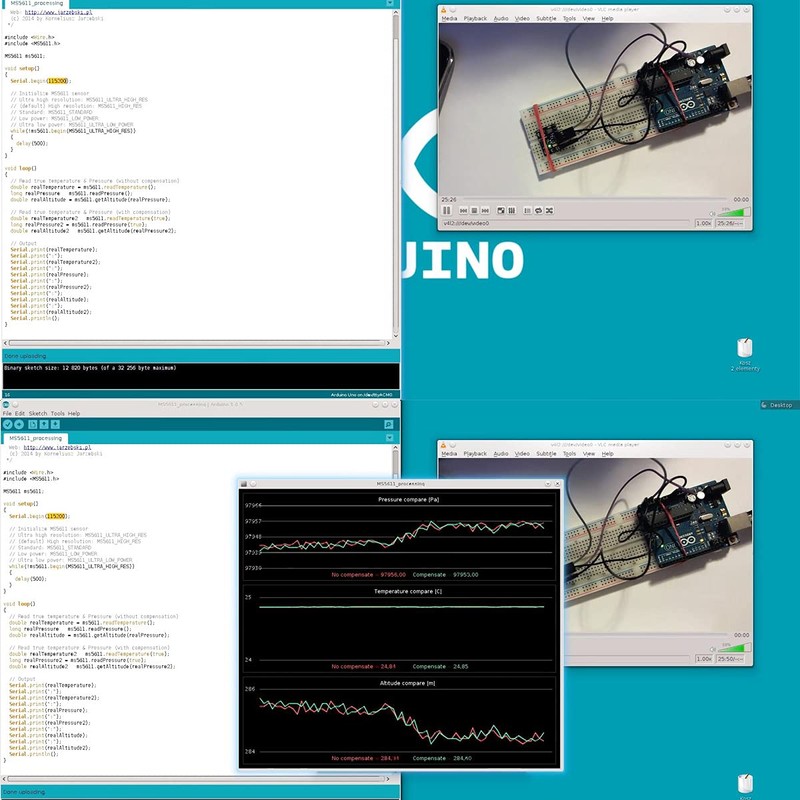Click the Desktop panel button
Image resolution: width=800 pixels, height=800 pixels.
pyautogui.click(x=777, y=405)
